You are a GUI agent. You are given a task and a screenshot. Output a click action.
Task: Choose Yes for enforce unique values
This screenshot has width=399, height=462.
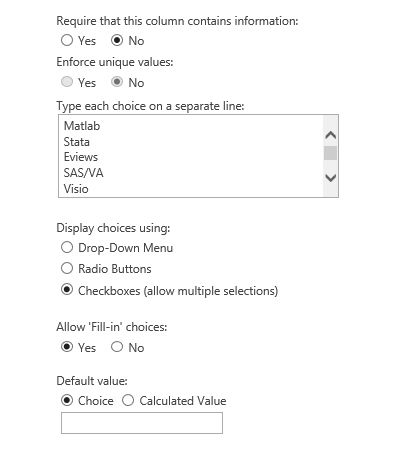(67, 82)
